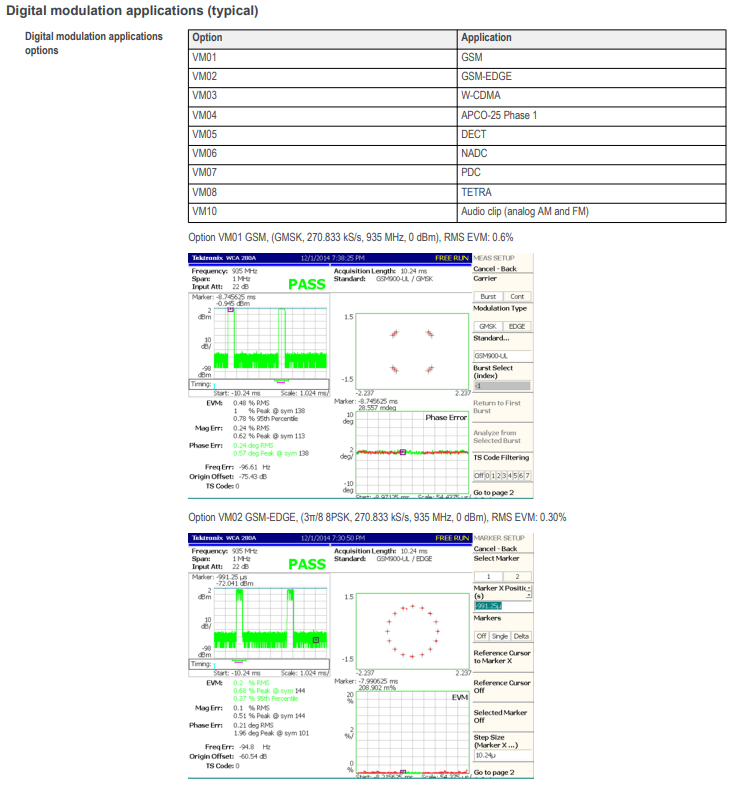Click Cancel - Back in MARKER SETUP menu

[x=495, y=549]
